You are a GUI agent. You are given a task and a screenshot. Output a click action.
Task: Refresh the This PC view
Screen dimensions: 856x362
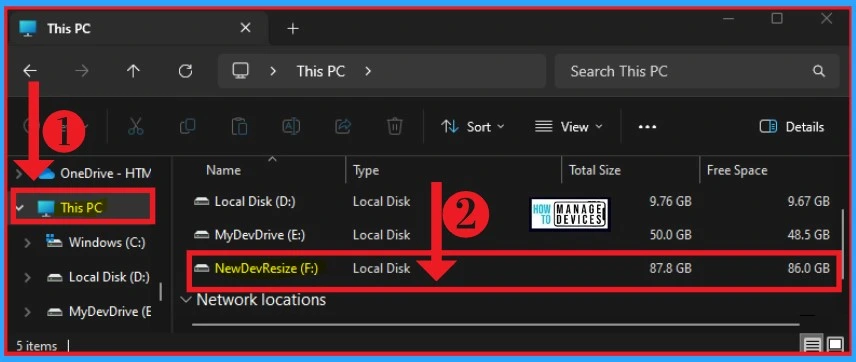tap(186, 71)
